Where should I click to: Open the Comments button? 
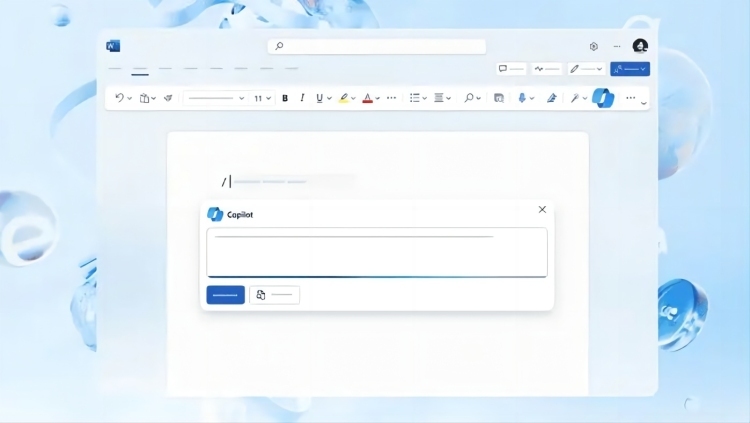tap(511, 69)
